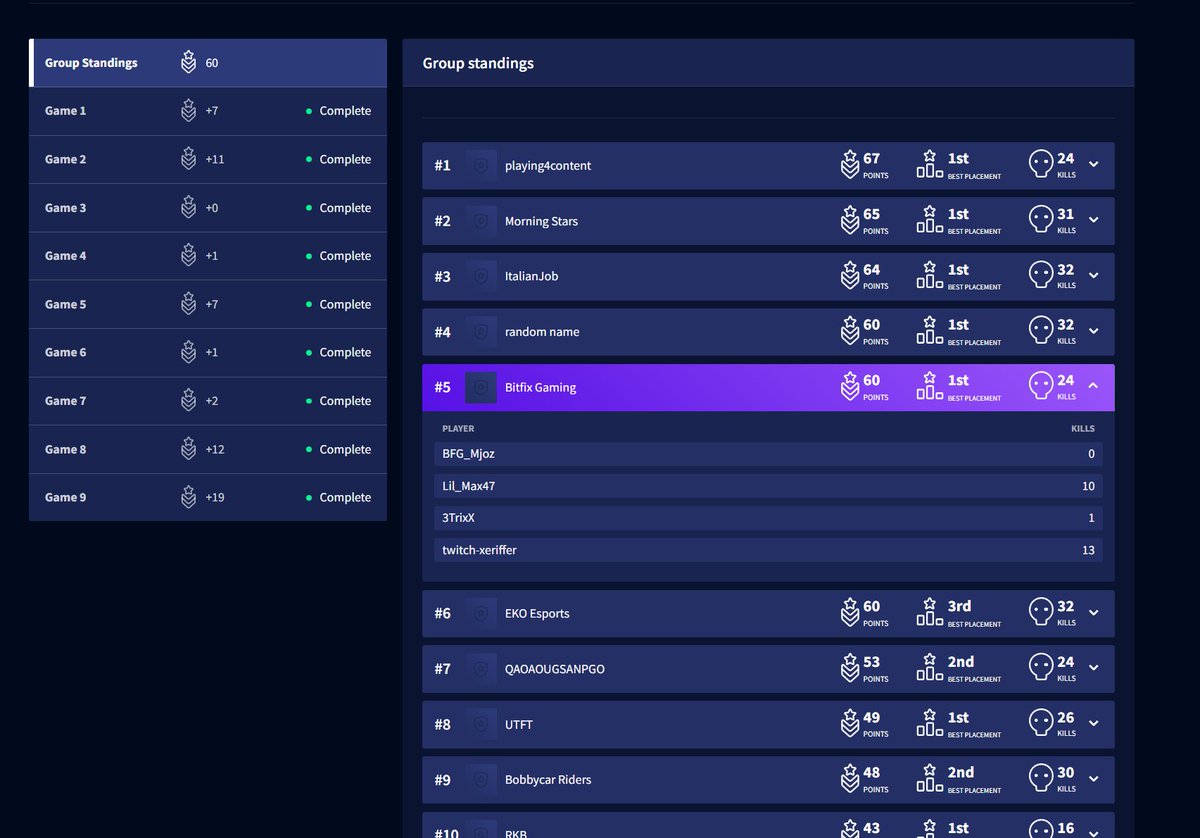
Task: Click the green status dot for Game 8
Action: point(309,450)
